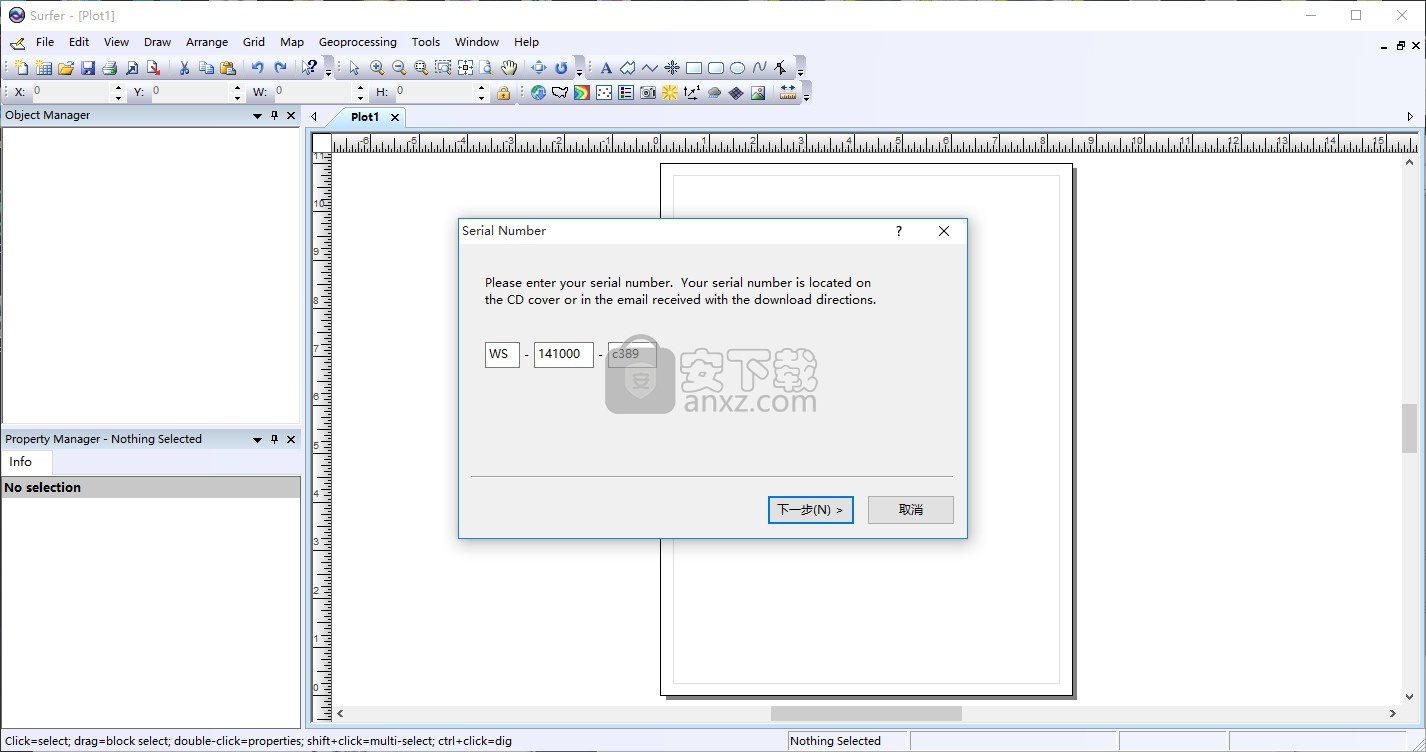The image size is (1426, 752).
Task: Paste from clipboard icon
Action: point(228,68)
